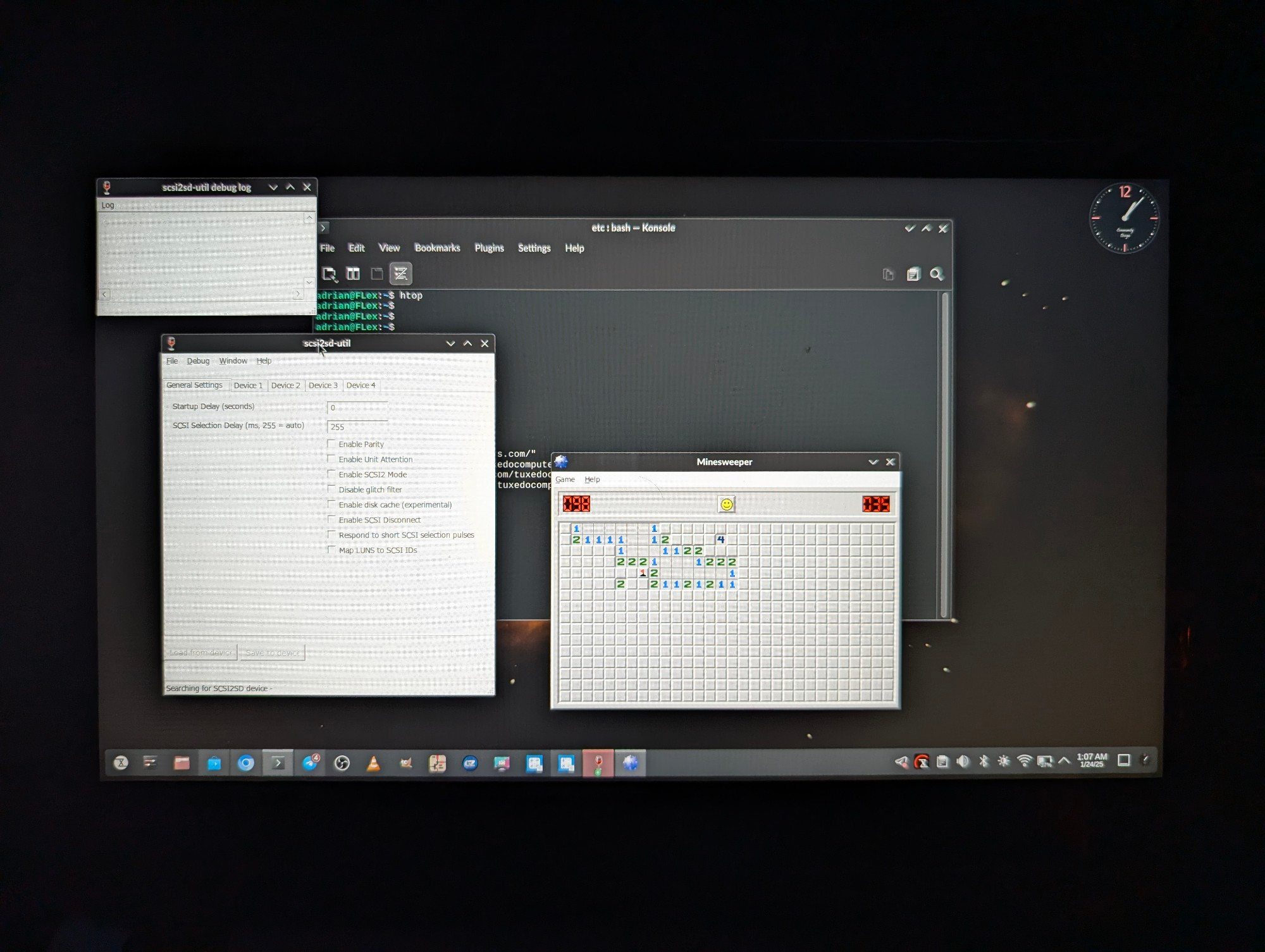This screenshot has width=1265, height=952.
Task: Open the Game menu in Minesweeper
Action: (565, 479)
